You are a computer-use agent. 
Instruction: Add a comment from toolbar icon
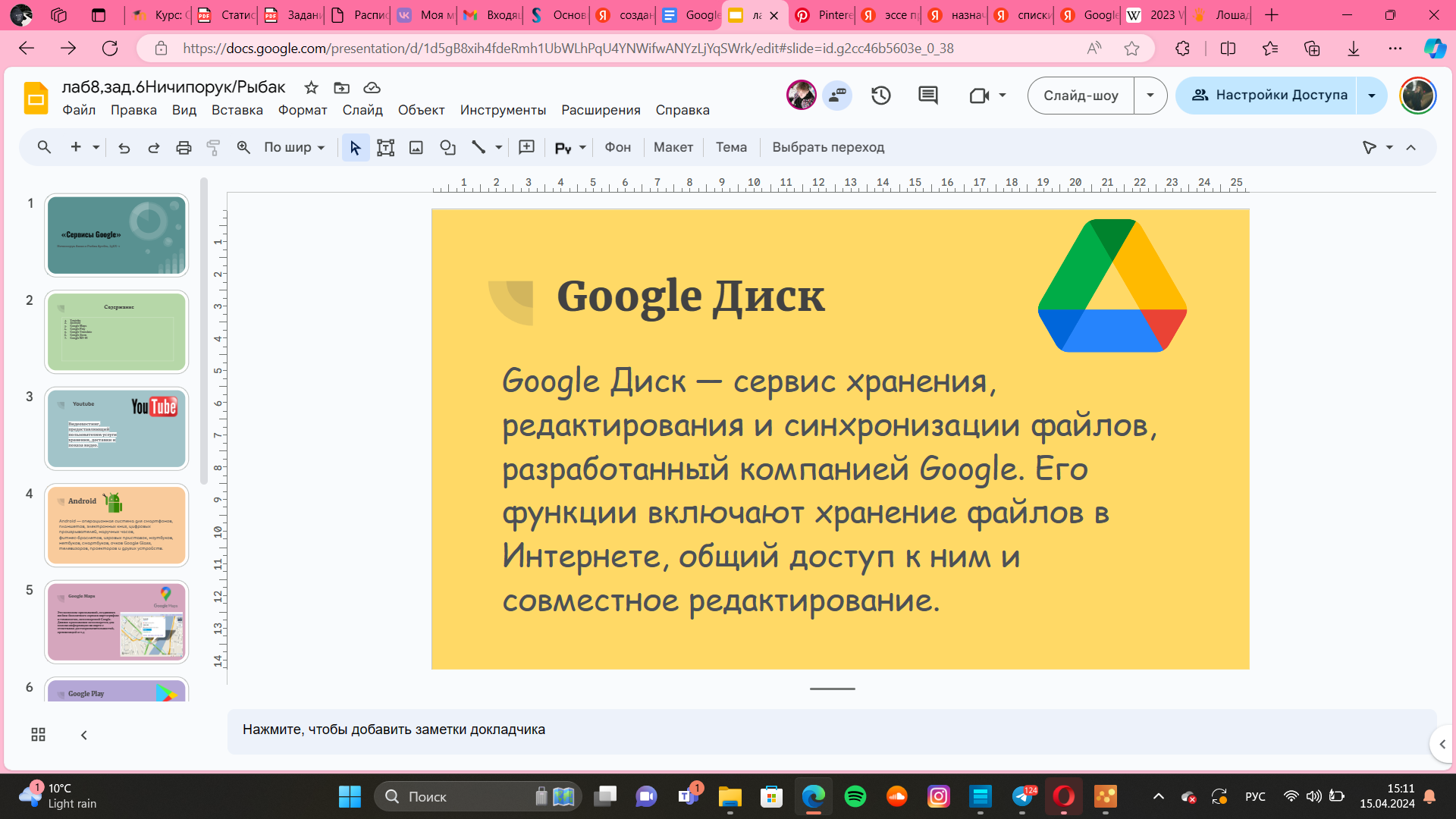click(526, 147)
